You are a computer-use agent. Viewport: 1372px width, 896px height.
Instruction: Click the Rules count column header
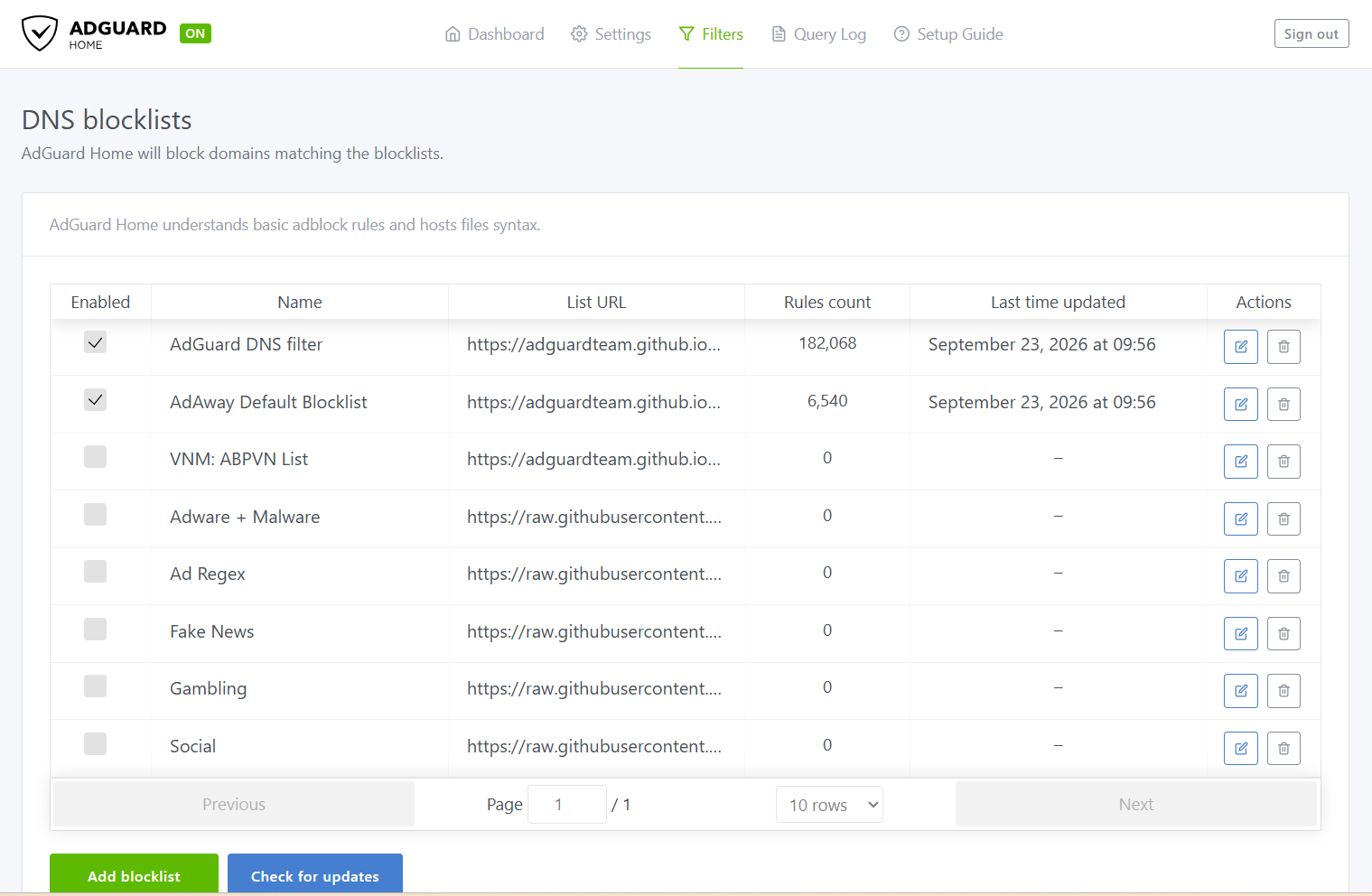point(827,303)
